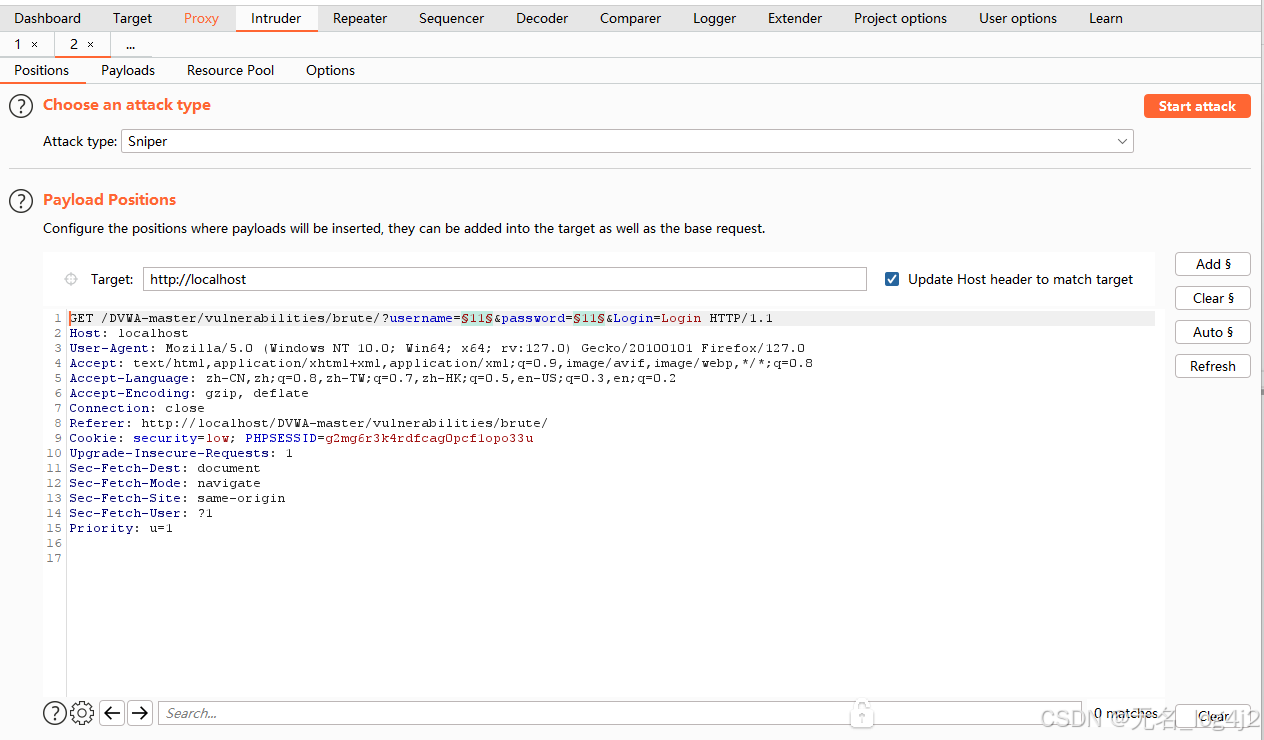Click the target crosshair icon beside Target

(71, 279)
